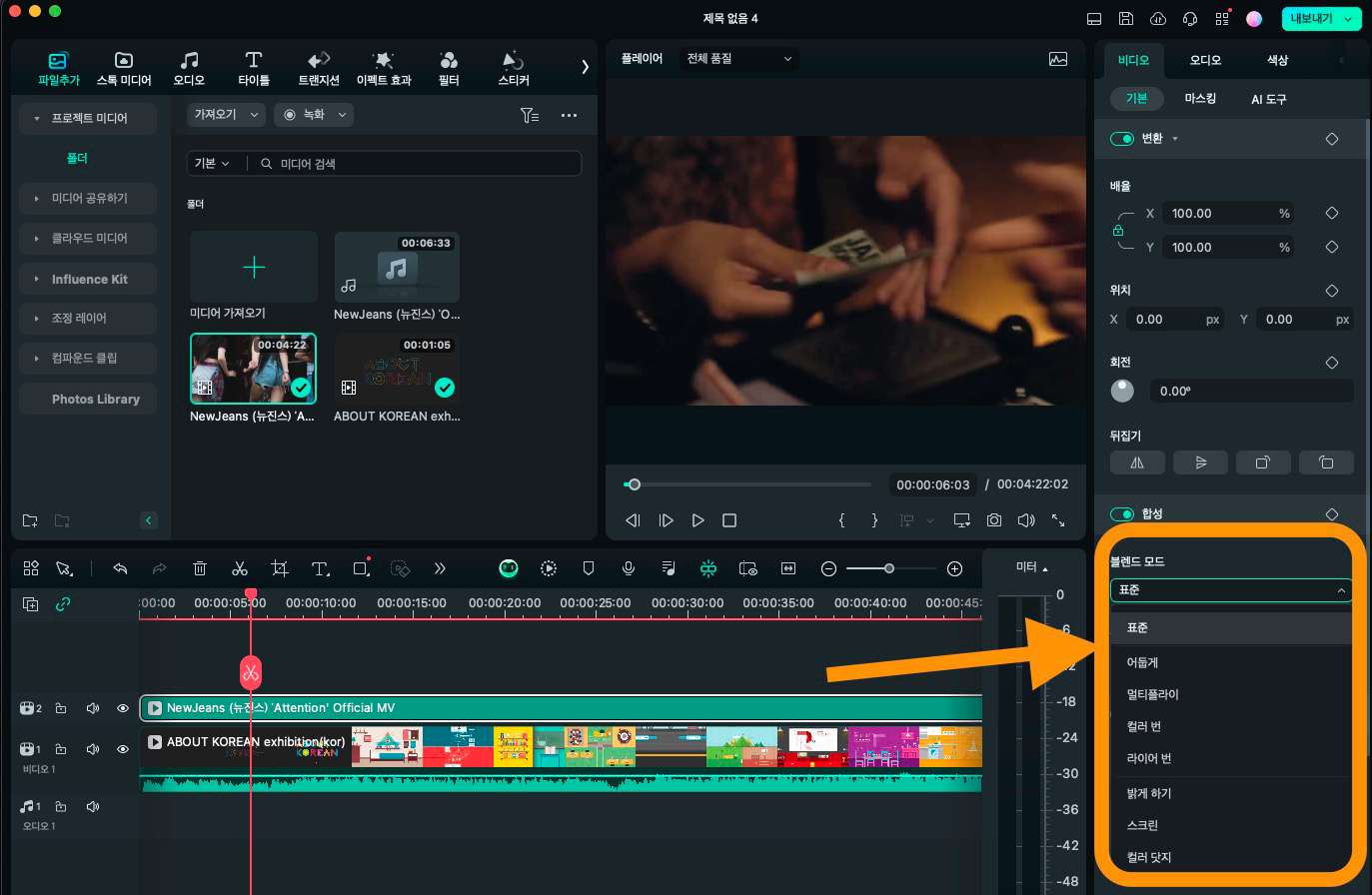Open the 기본 sort dropdown beside search
The image size is (1372, 895).
(212, 163)
